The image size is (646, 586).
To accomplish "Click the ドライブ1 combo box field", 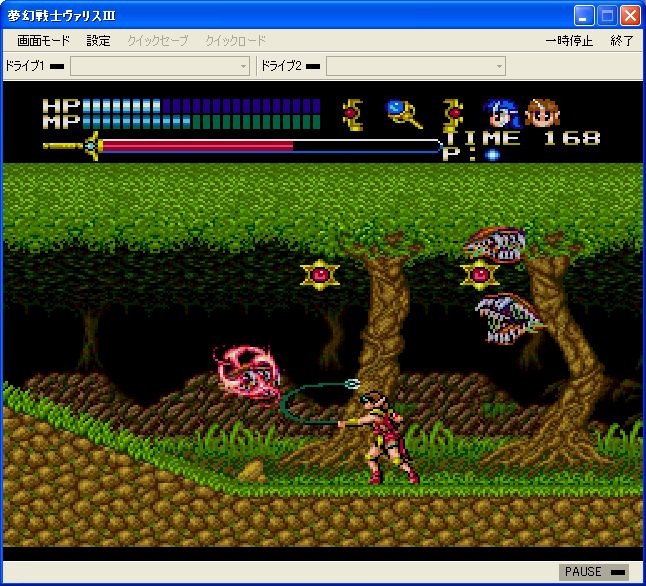I will coord(160,66).
